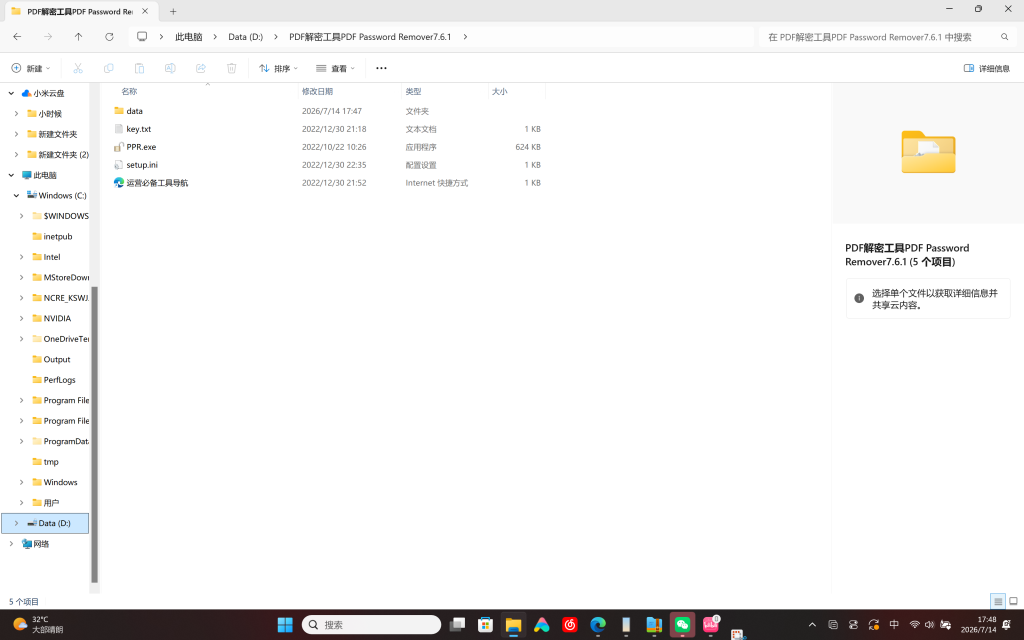Open the 新建 dropdown
The height and width of the screenshot is (640, 1024).
point(31,68)
